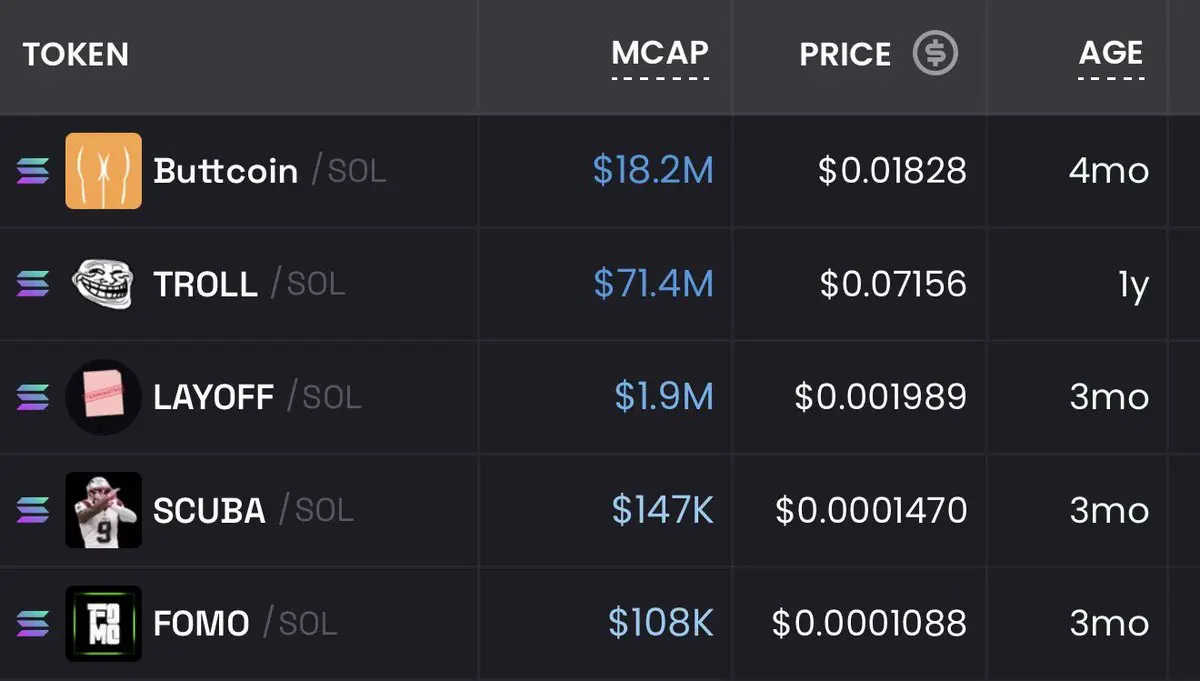
Task: Toggle the dollar currency icon beside PRICE
Action: click(935, 53)
